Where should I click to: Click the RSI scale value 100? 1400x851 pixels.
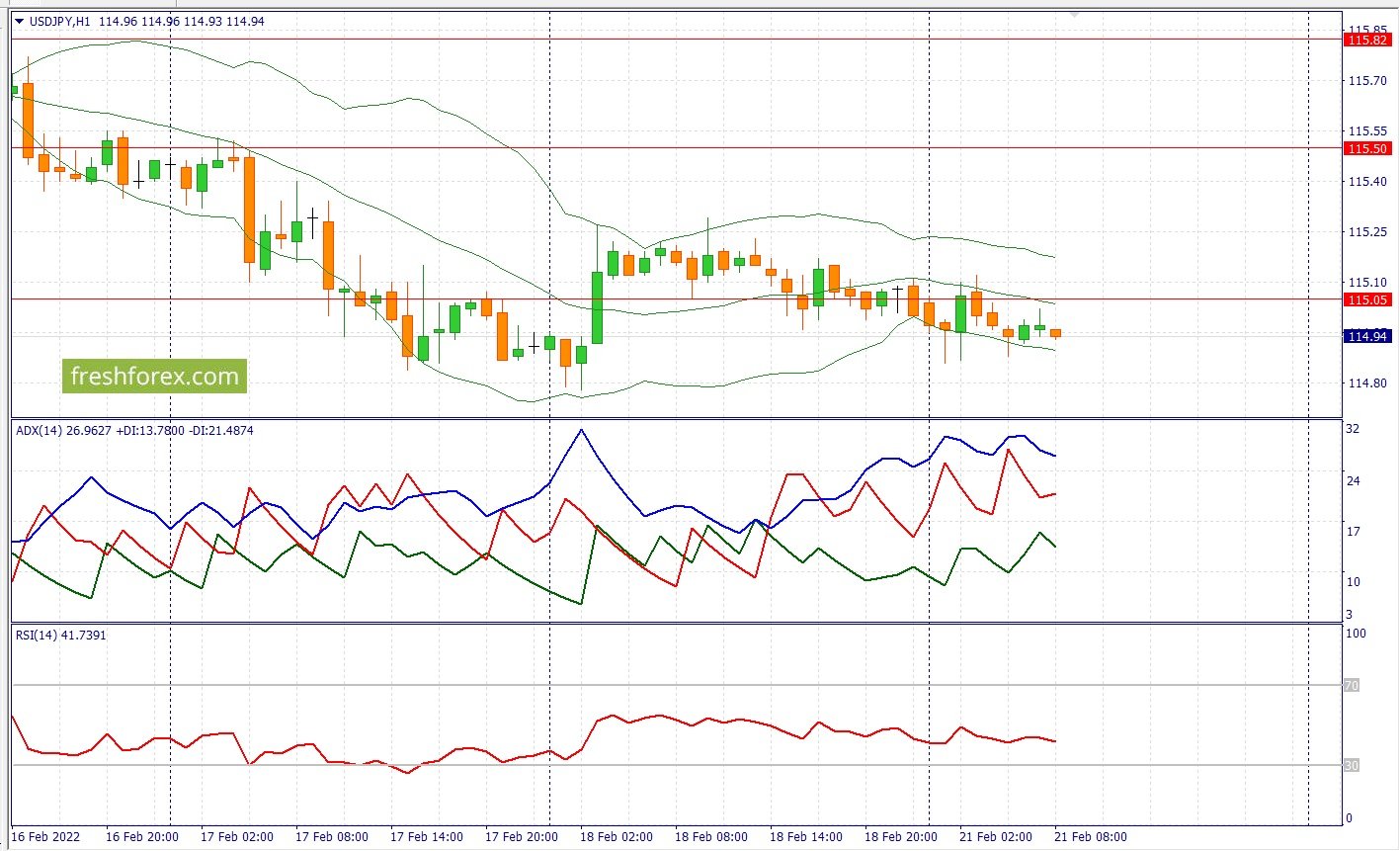(1357, 634)
